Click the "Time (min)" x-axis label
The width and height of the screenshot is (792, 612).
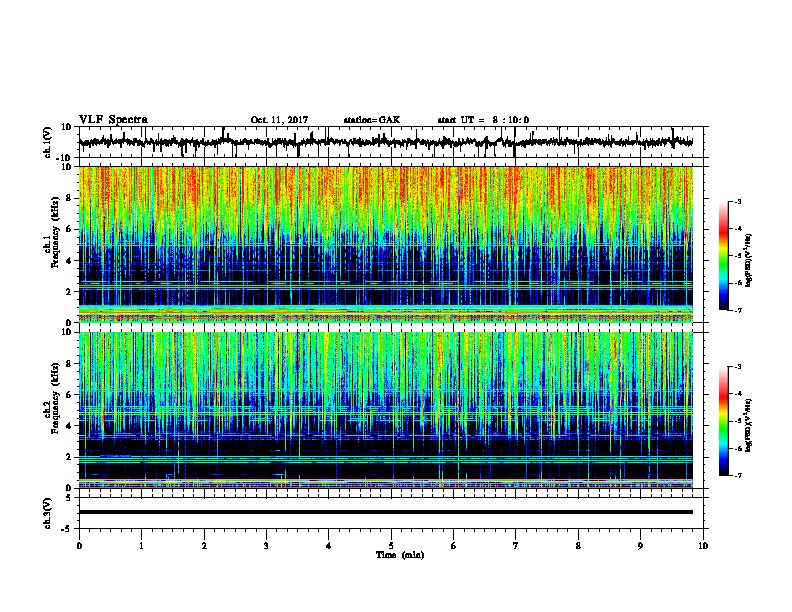tap(400, 555)
